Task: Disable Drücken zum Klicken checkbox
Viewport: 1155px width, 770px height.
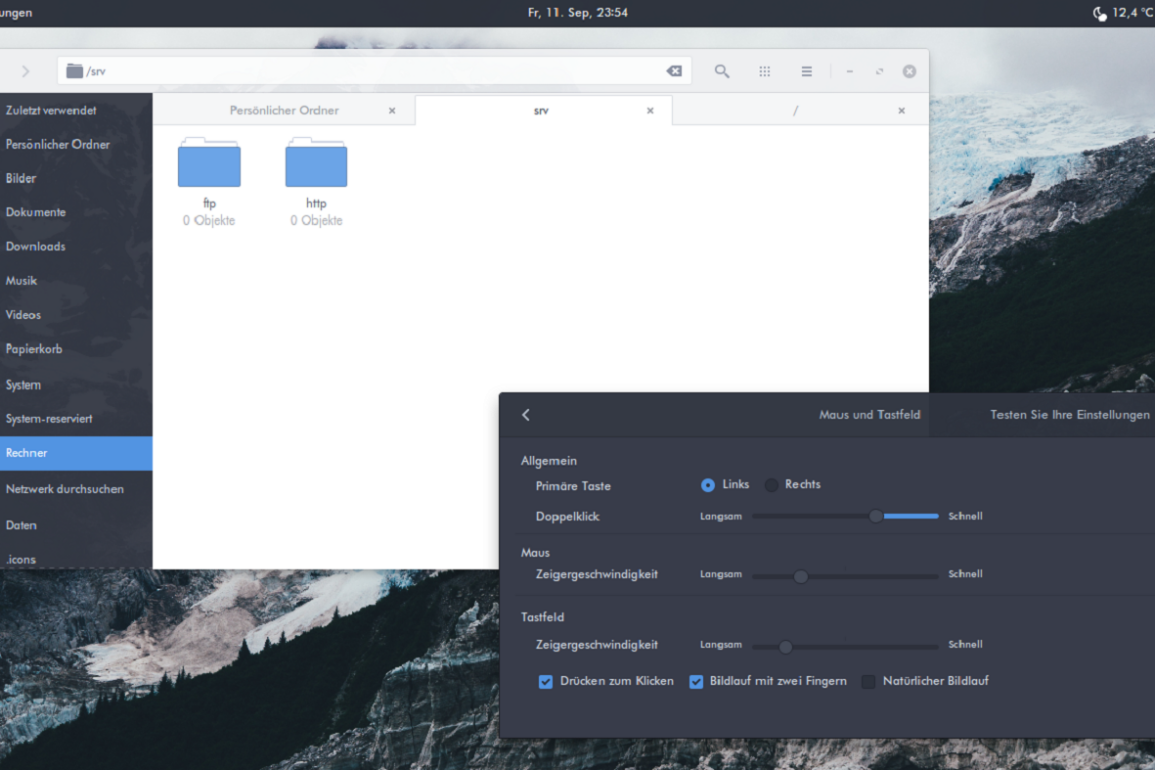Action: click(x=546, y=682)
